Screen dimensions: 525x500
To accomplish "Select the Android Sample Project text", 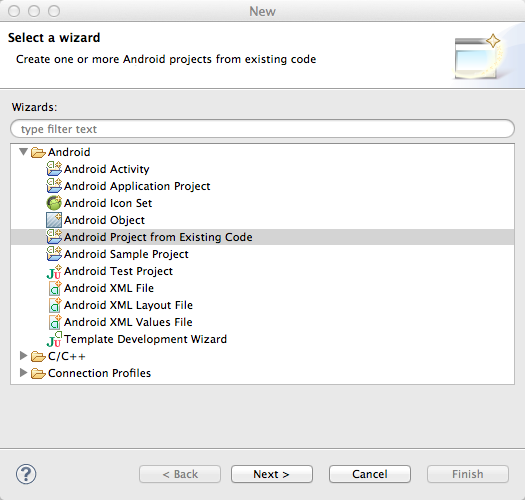I will click(126, 254).
